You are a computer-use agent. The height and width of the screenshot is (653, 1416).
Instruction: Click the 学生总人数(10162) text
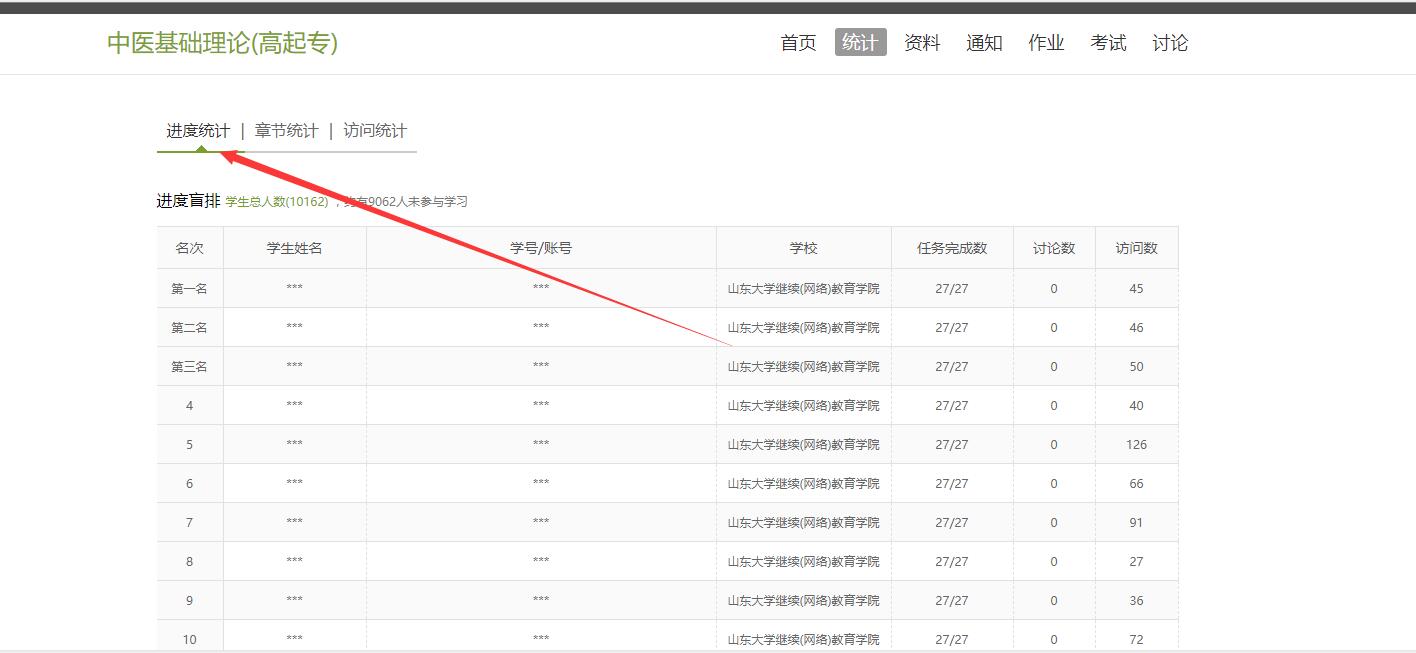point(277,202)
